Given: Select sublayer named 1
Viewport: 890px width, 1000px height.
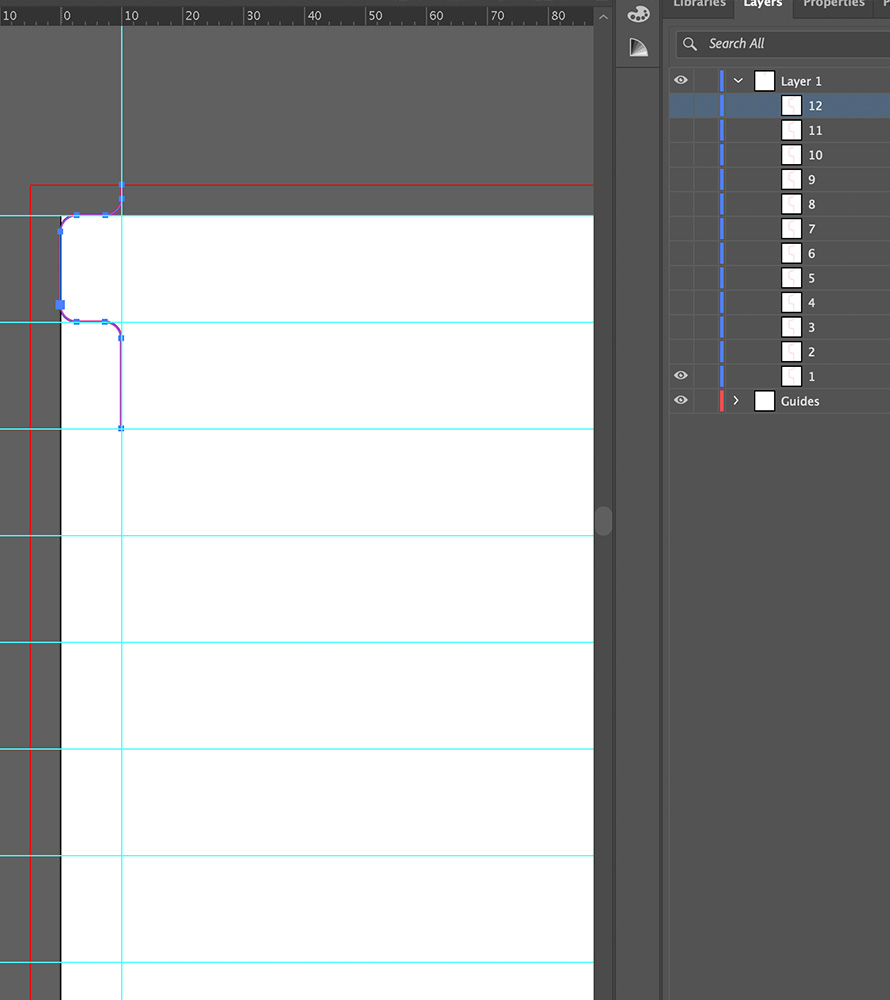Looking at the screenshot, I should (812, 377).
